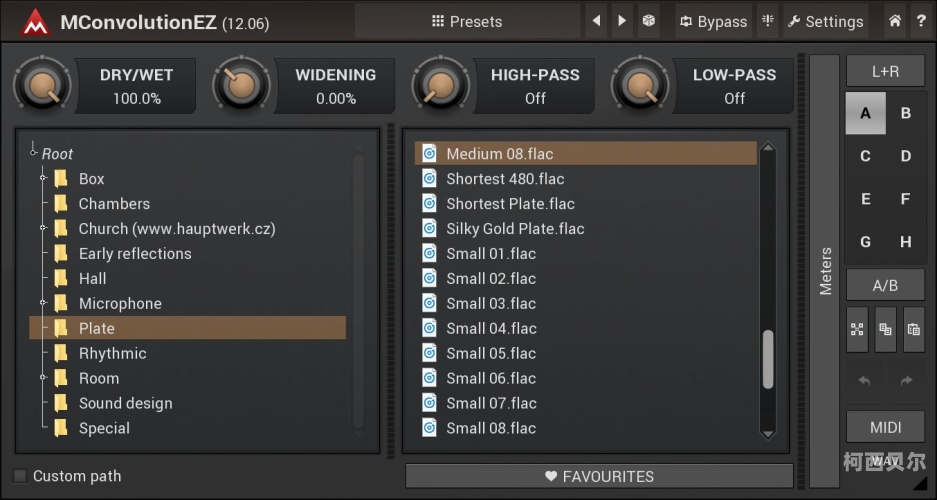Screen dimensions: 937x500
Task: Click the random preset dice icon
Action: pyautogui.click(x=648, y=21)
